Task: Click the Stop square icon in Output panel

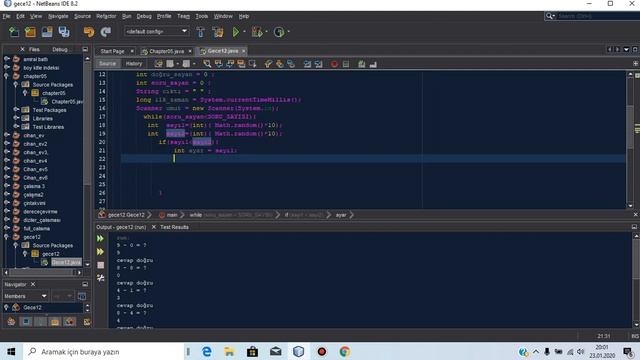Action: point(100,265)
